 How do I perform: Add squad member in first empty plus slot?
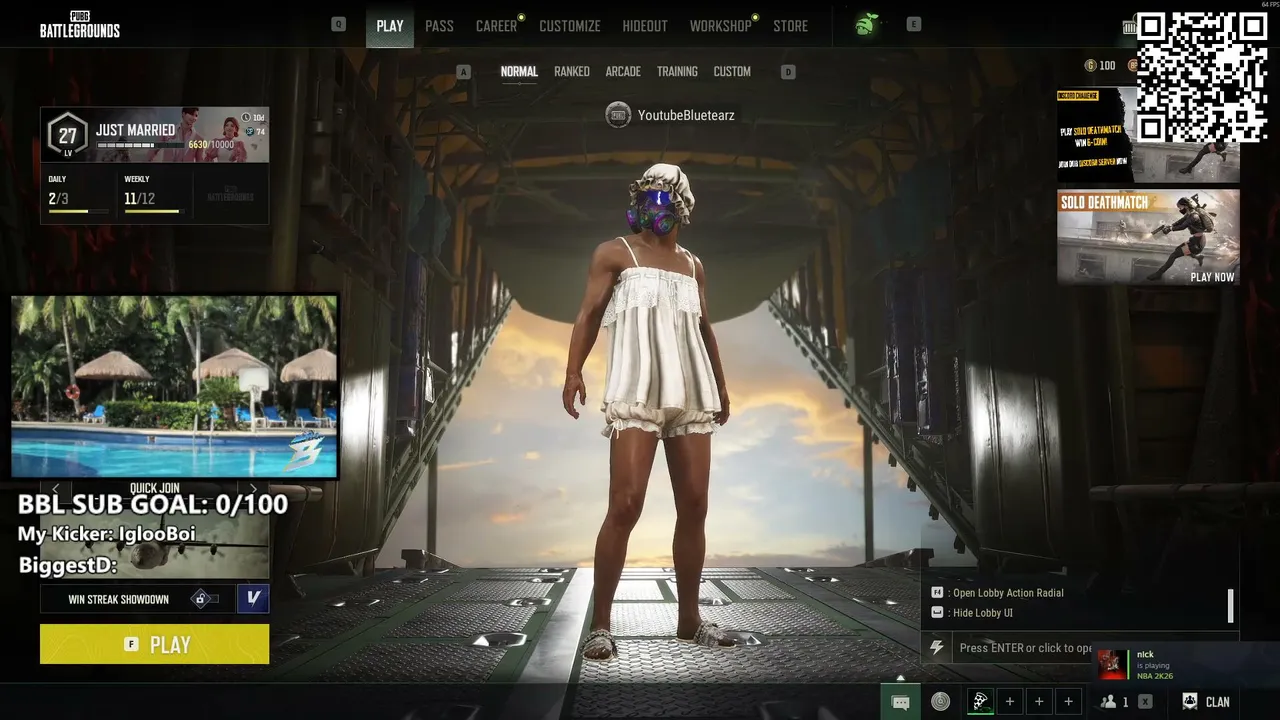click(x=1010, y=702)
